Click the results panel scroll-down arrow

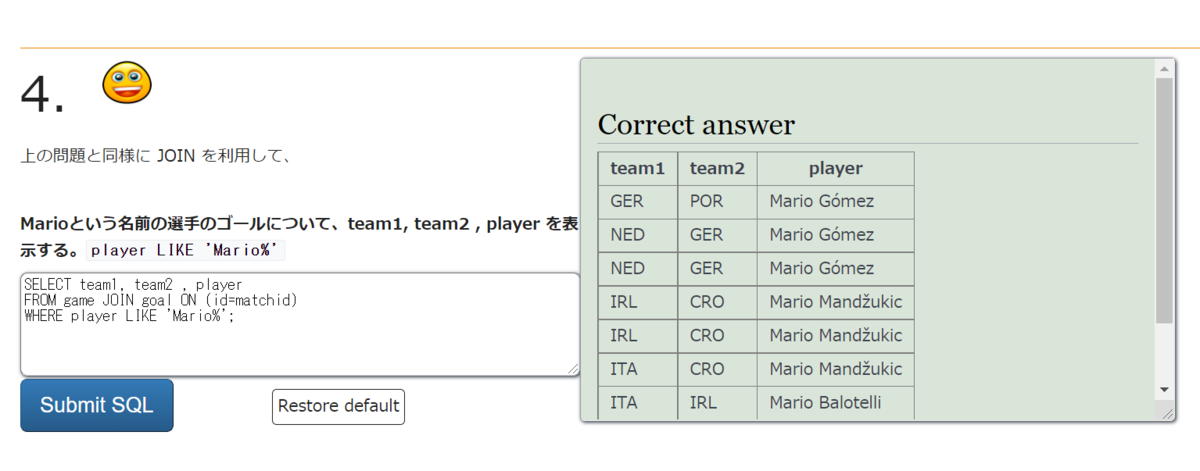pyautogui.click(x=1164, y=389)
